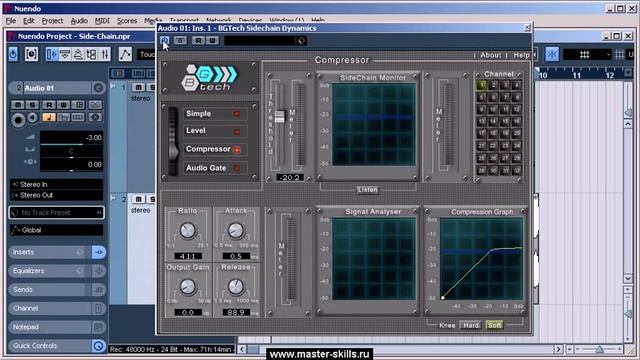The height and width of the screenshot is (360, 640).
Task: Open the Mixer toolbar icon
Action: pos(105,54)
